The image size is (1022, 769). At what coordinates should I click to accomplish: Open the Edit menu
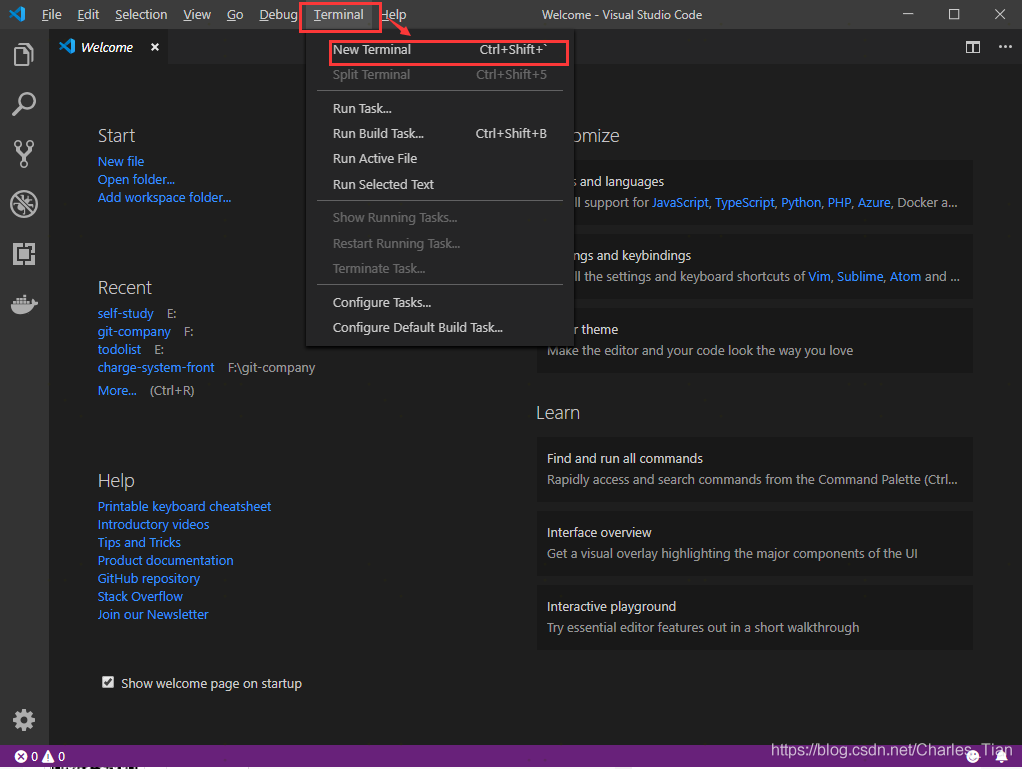pos(88,14)
